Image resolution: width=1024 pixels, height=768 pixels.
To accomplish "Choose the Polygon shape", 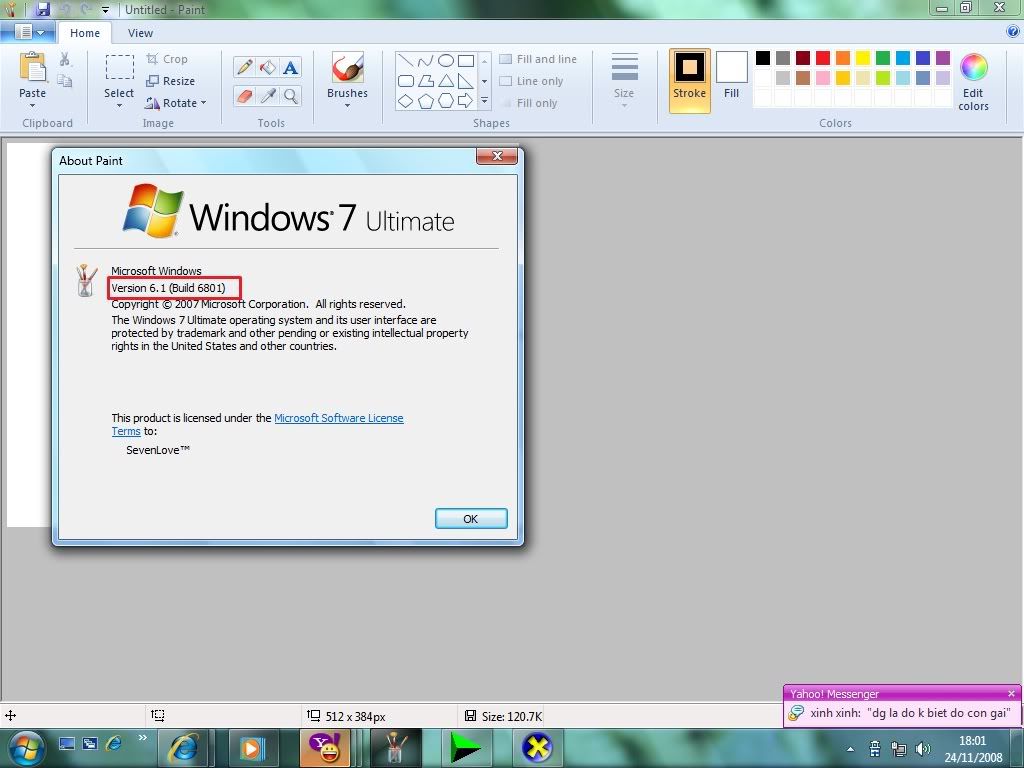I will click(425, 81).
